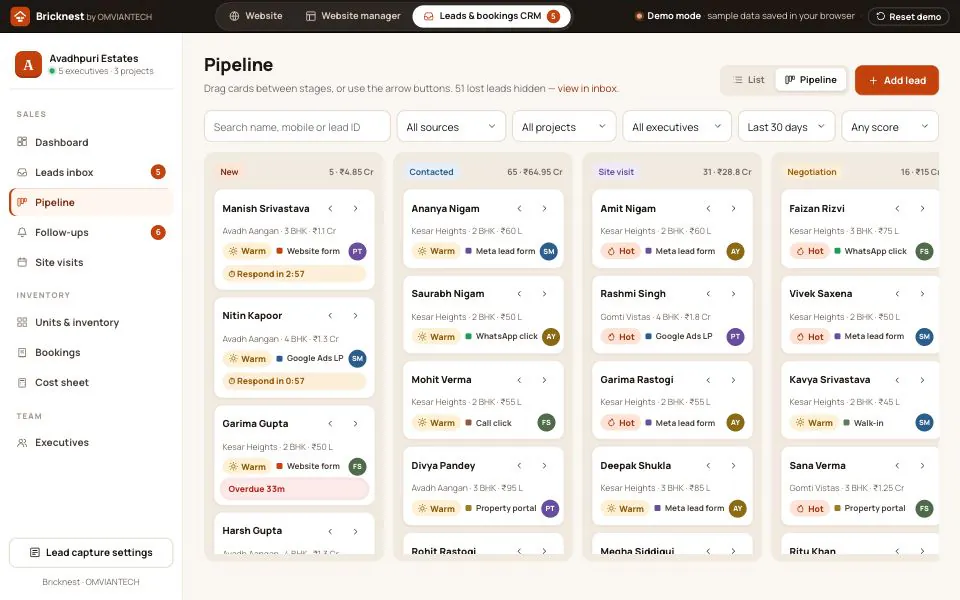Click AY executive avatar on Amit Nigam card
Screen dimensions: 960x600
[x=735, y=251]
